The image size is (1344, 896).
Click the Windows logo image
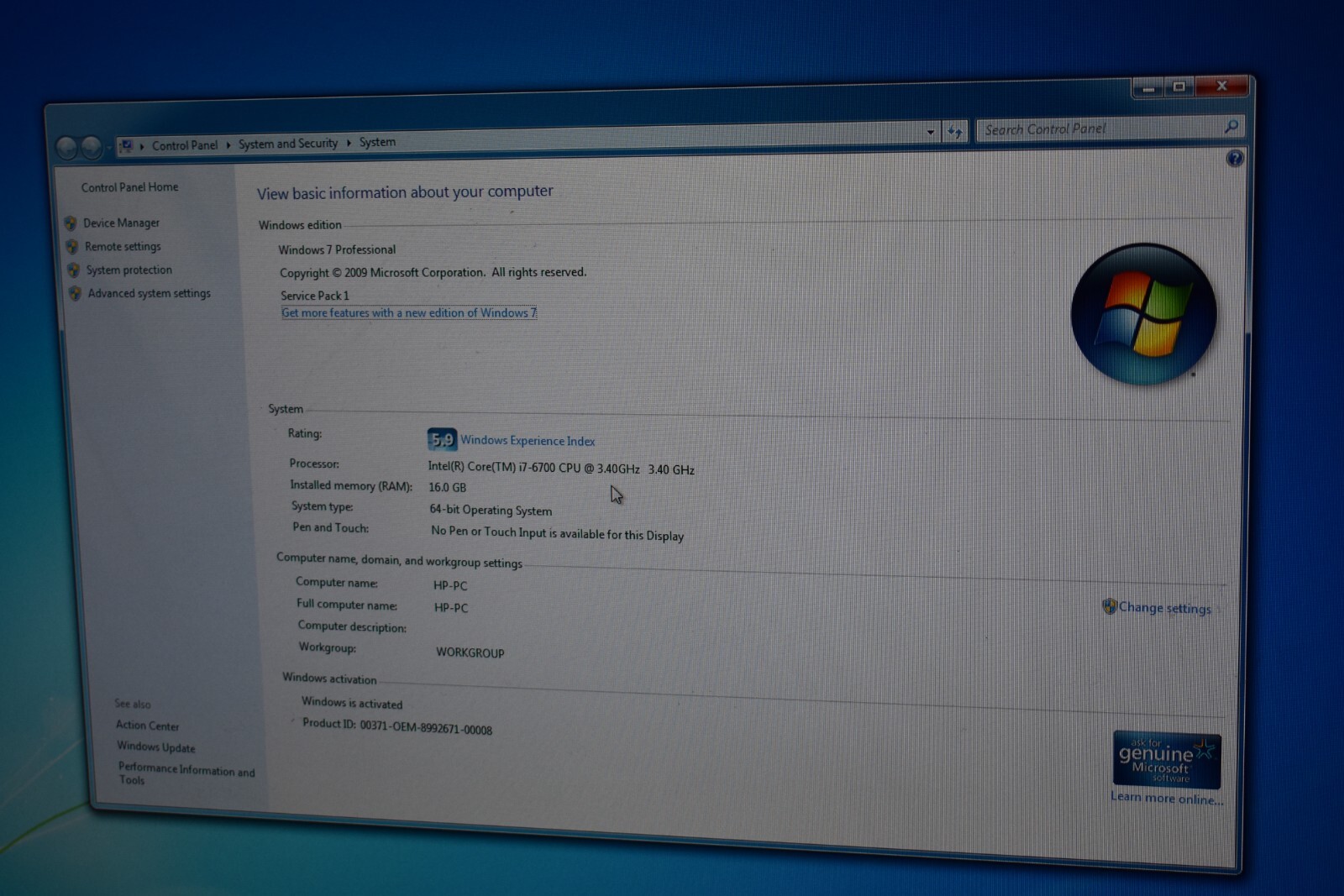[x=1143, y=314]
